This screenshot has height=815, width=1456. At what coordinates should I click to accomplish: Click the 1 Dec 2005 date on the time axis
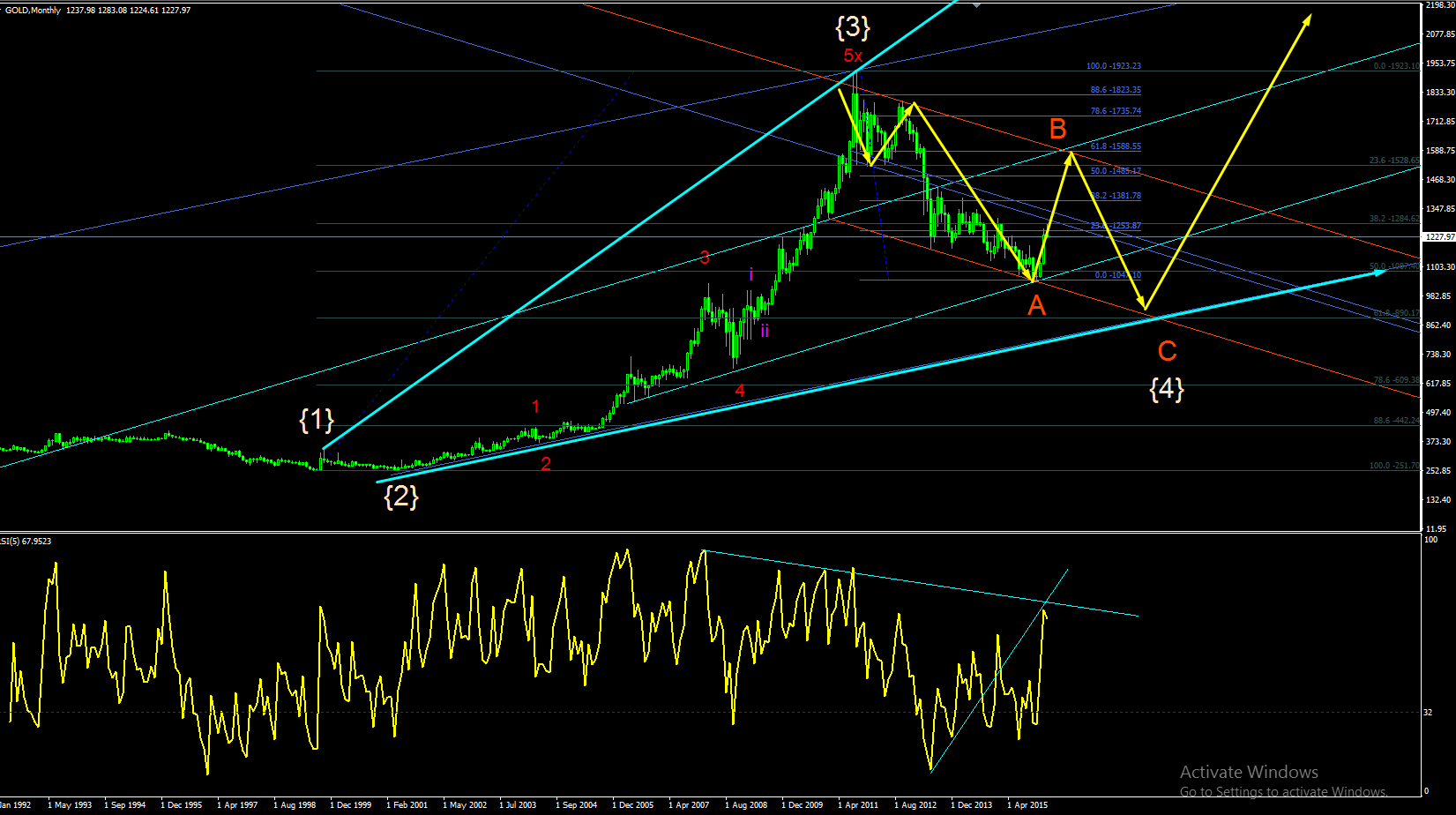pyautogui.click(x=633, y=804)
